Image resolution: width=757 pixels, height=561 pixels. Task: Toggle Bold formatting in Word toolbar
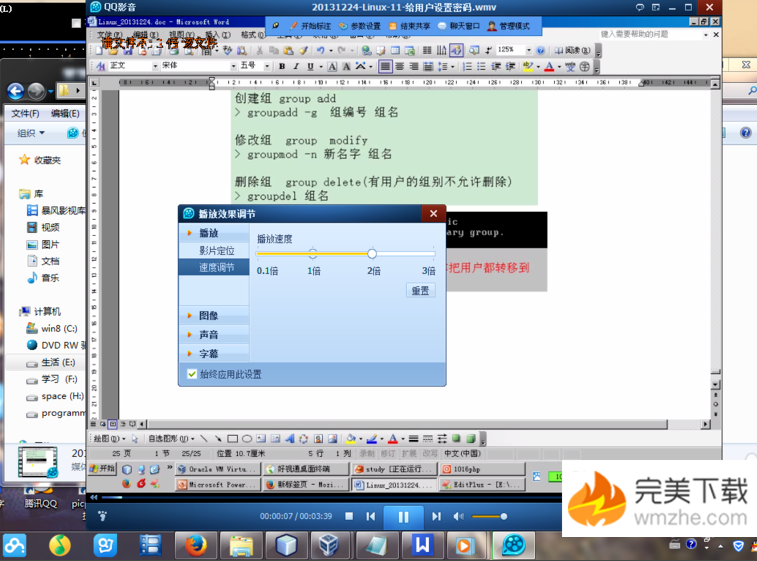pos(282,66)
